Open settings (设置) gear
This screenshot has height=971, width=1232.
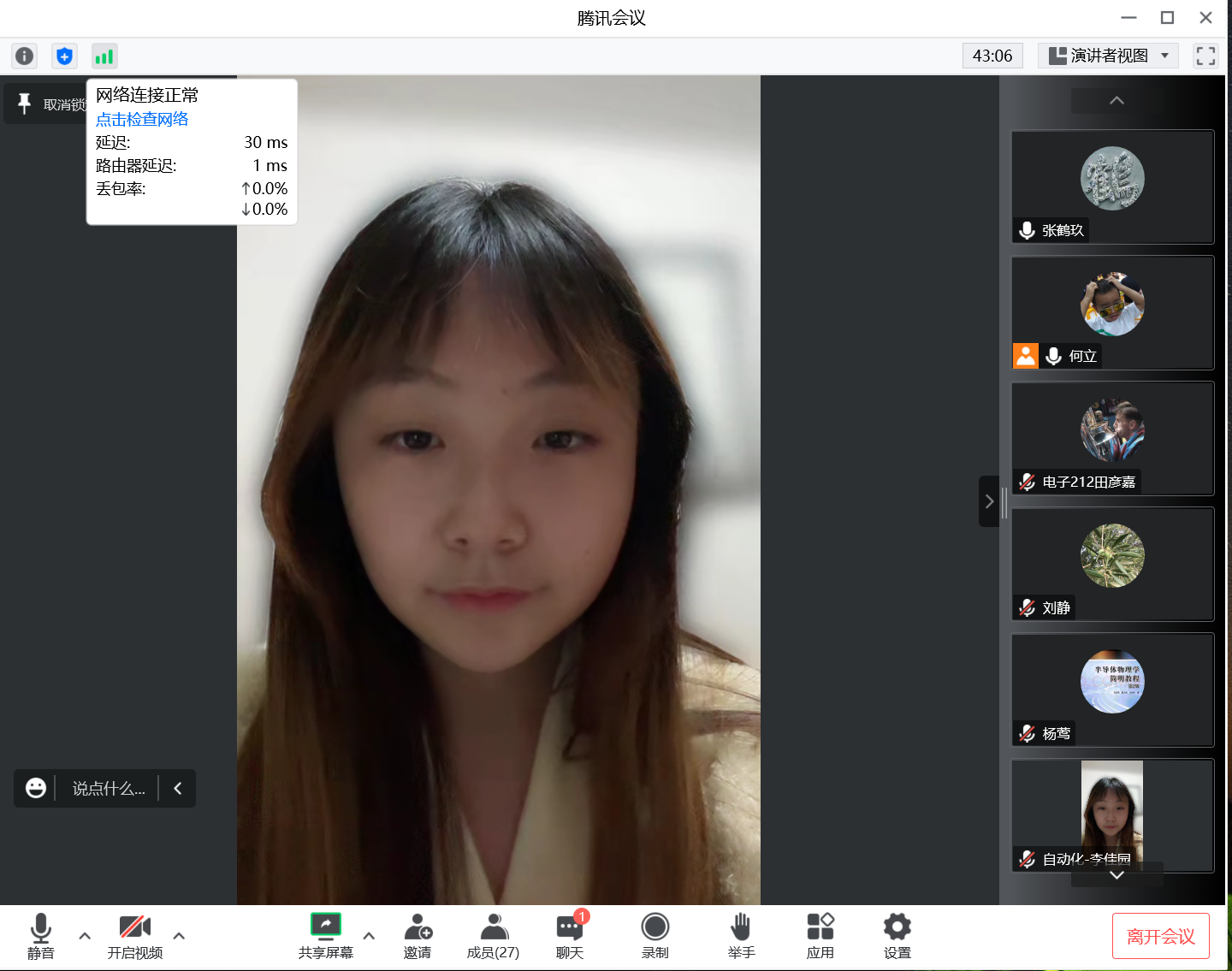tap(897, 936)
